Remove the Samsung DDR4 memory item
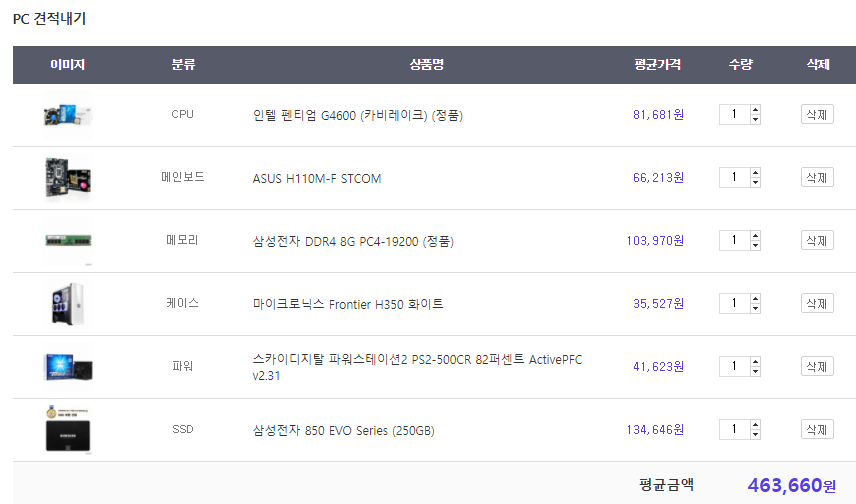Image resolution: width=856 pixels, height=504 pixels. click(817, 240)
